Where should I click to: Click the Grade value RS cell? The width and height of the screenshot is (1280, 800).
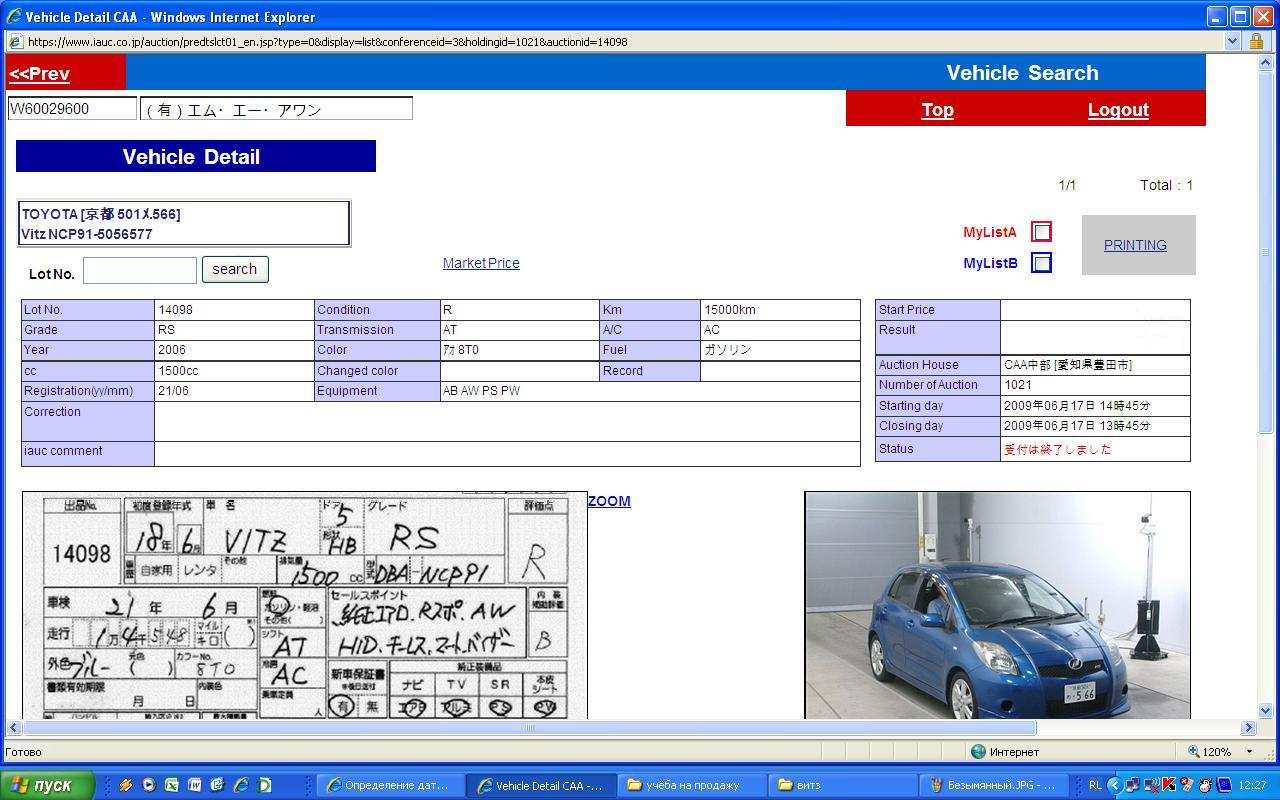tap(234, 330)
